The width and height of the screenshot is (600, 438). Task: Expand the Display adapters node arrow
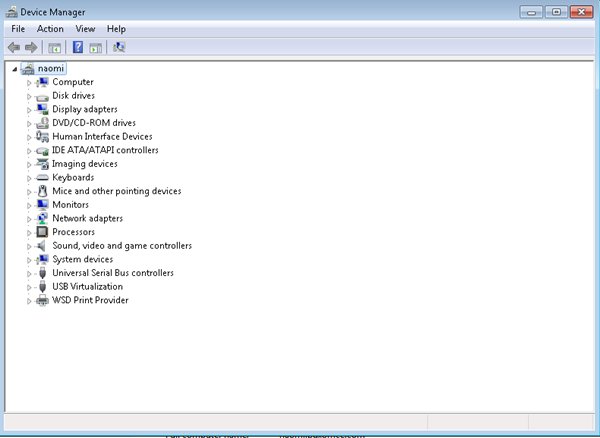29,110
